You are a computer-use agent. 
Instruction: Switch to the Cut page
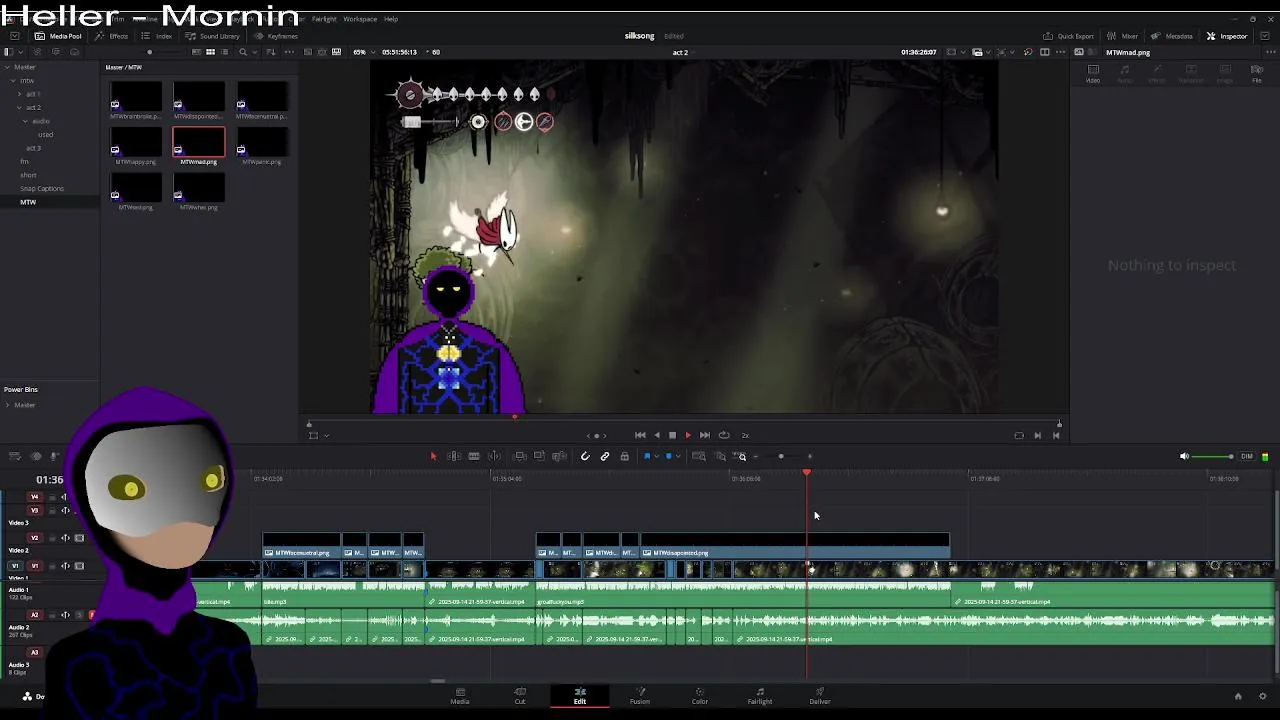pyautogui.click(x=520, y=695)
